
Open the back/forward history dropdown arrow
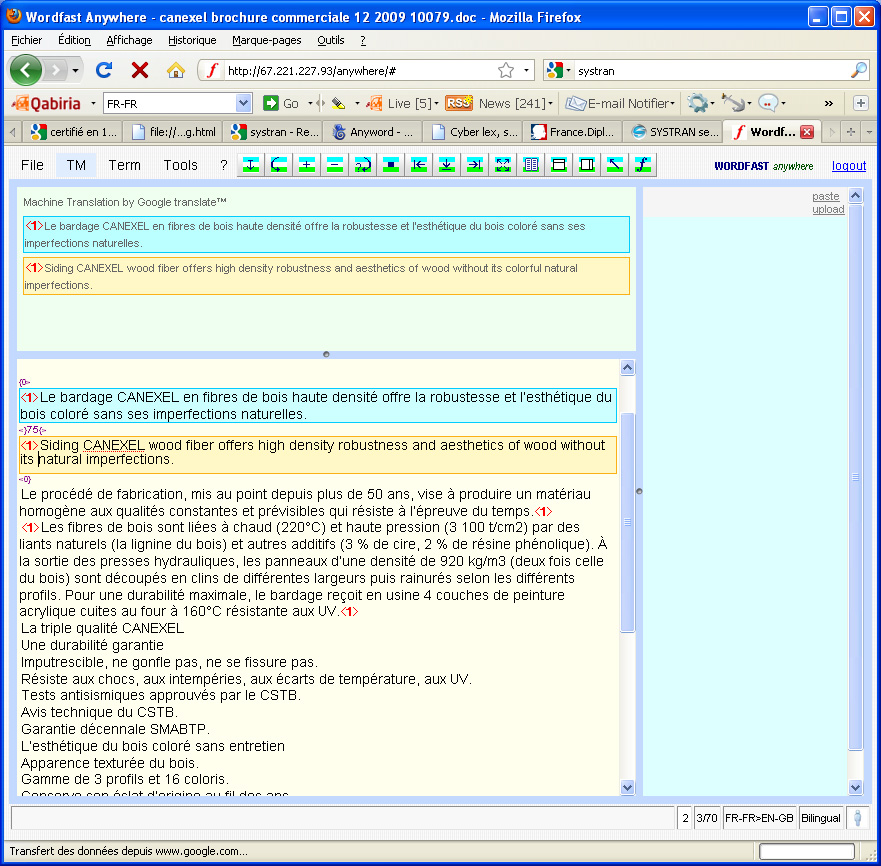click(x=75, y=71)
